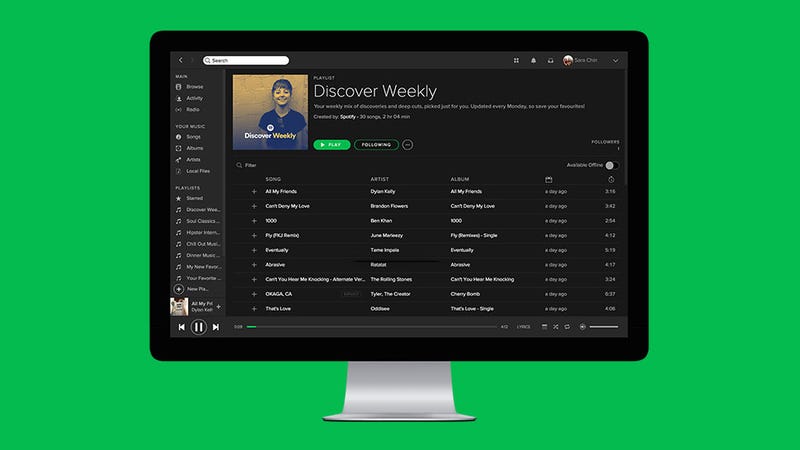Click the Discover Weekly cover art

(x=270, y=112)
